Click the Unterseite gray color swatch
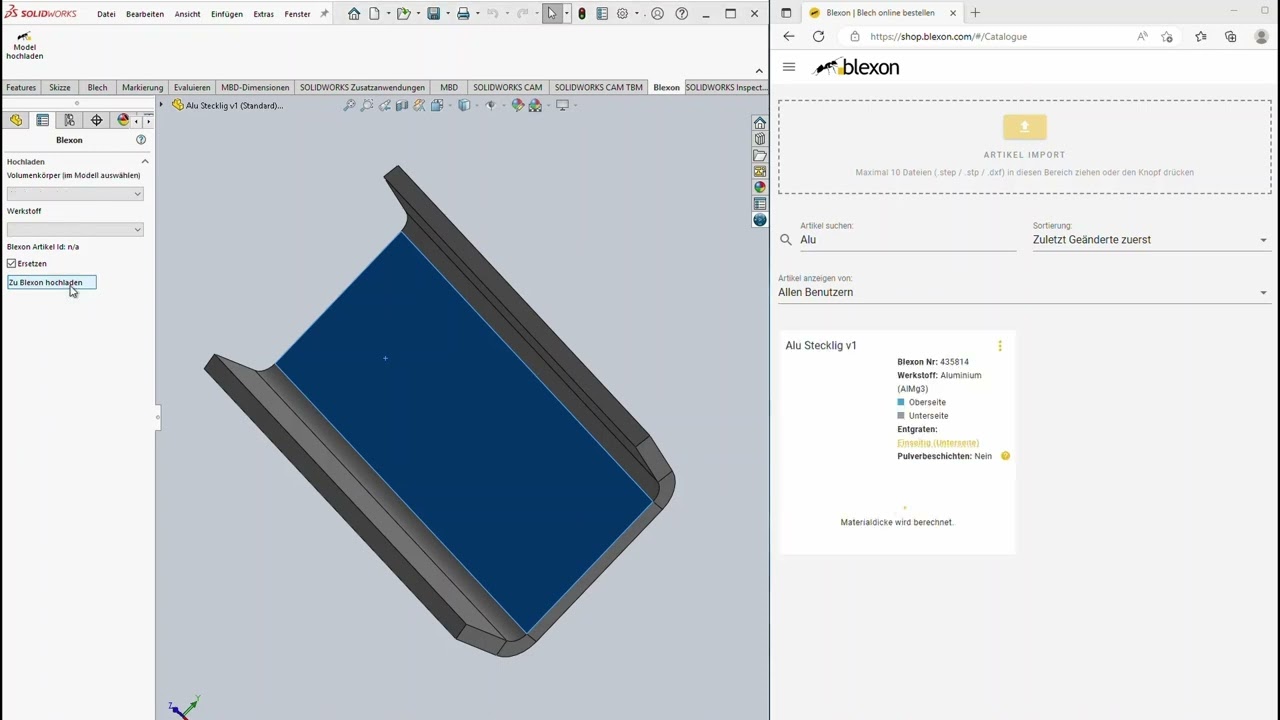Viewport: 1280px width, 720px height. [901, 416]
